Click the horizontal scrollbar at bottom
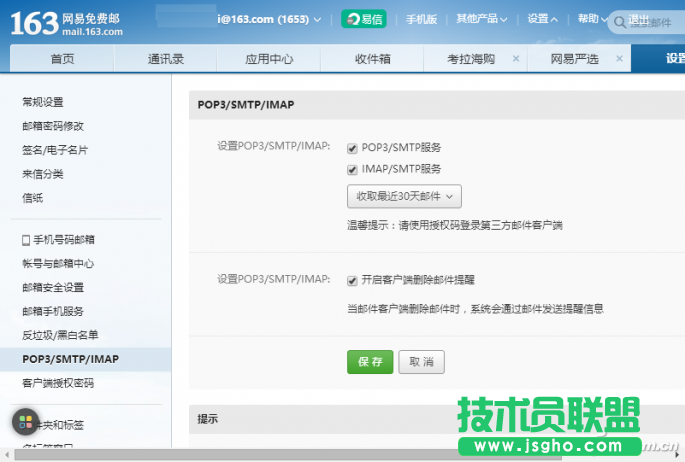 300,456
